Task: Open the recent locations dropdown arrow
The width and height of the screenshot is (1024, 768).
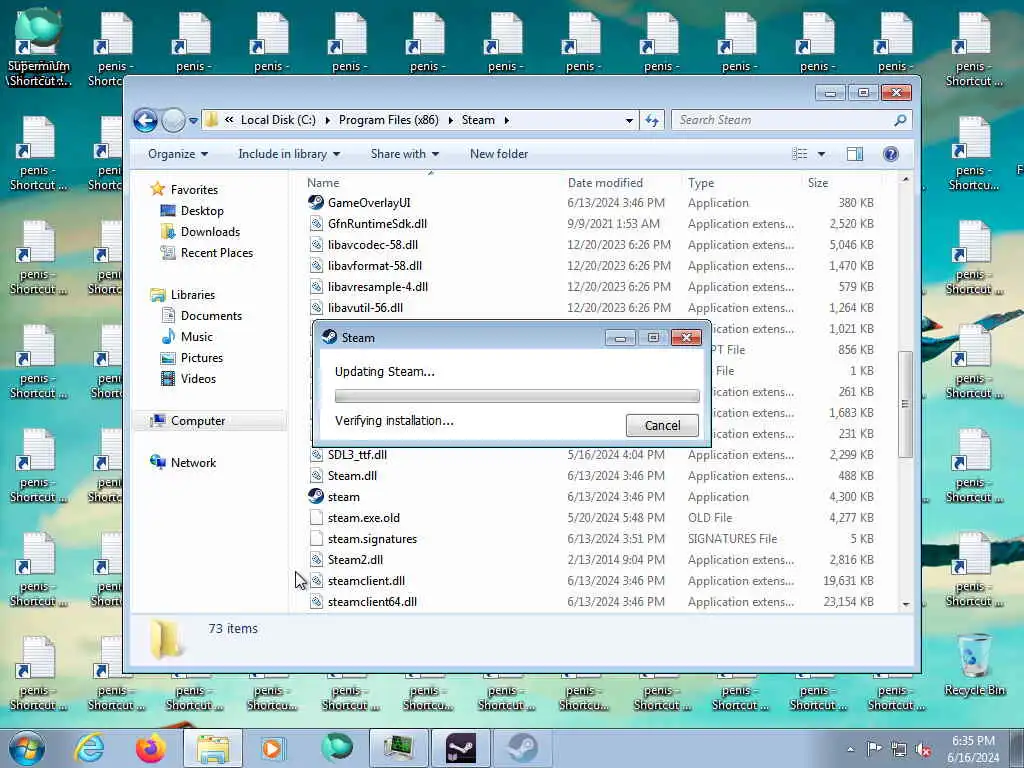Action: pyautogui.click(x=193, y=120)
